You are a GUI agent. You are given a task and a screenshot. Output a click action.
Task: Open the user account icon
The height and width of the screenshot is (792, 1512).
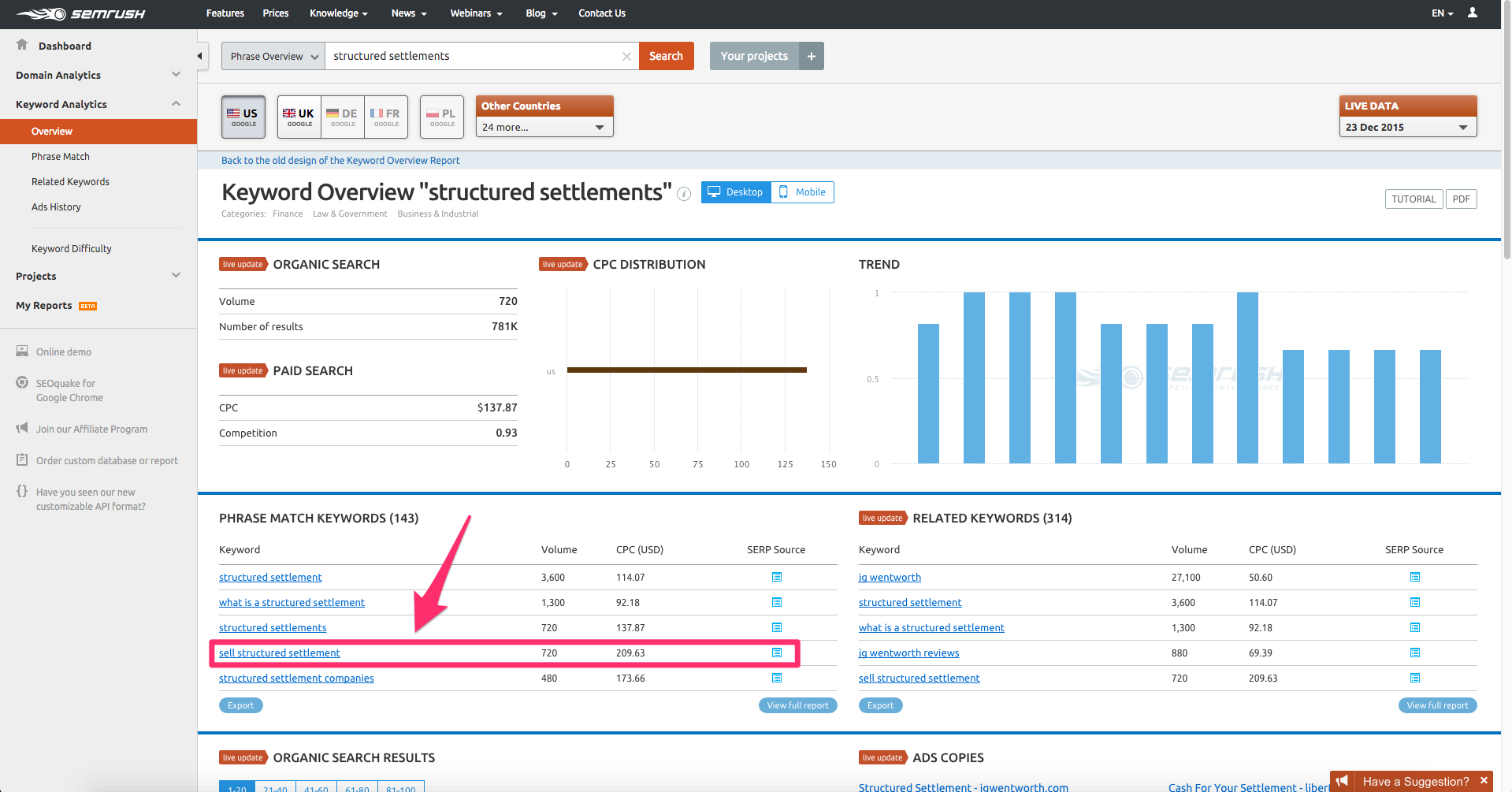click(1472, 13)
